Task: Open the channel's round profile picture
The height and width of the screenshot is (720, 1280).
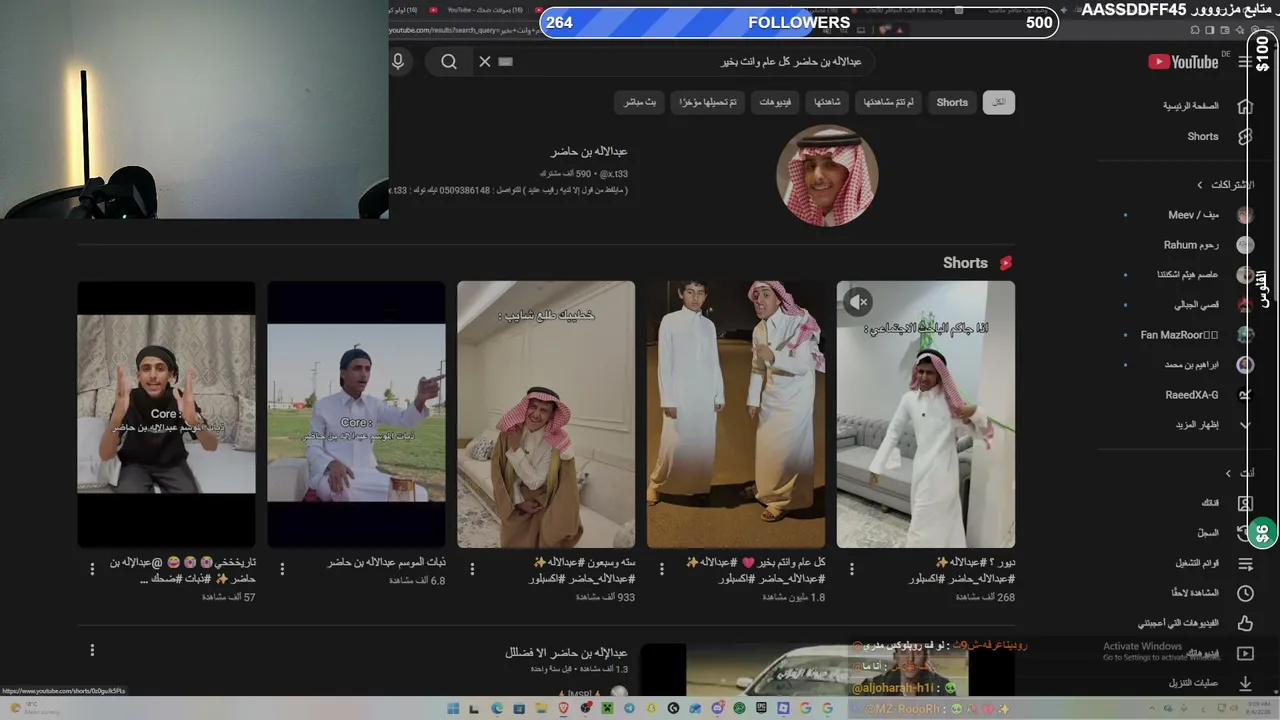Action: (827, 176)
